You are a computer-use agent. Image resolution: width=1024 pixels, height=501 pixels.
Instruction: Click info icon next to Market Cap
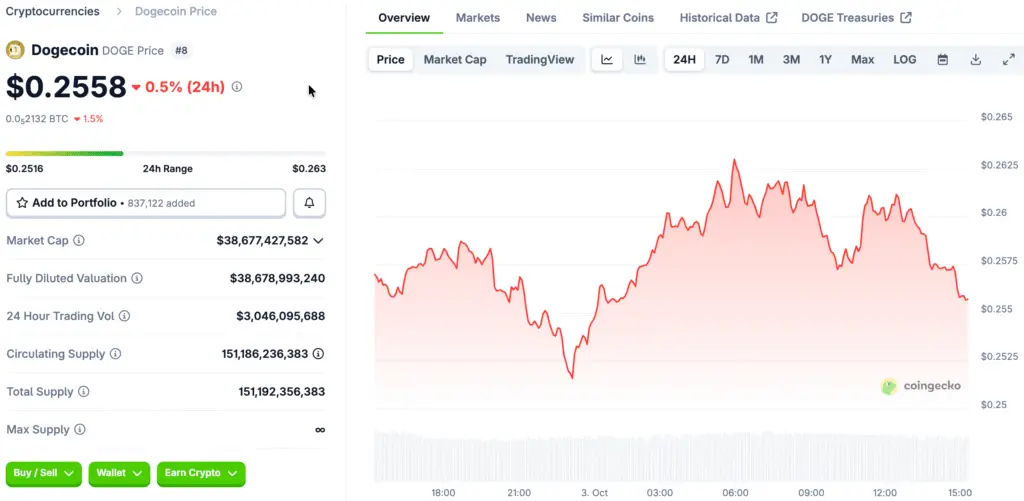79,241
